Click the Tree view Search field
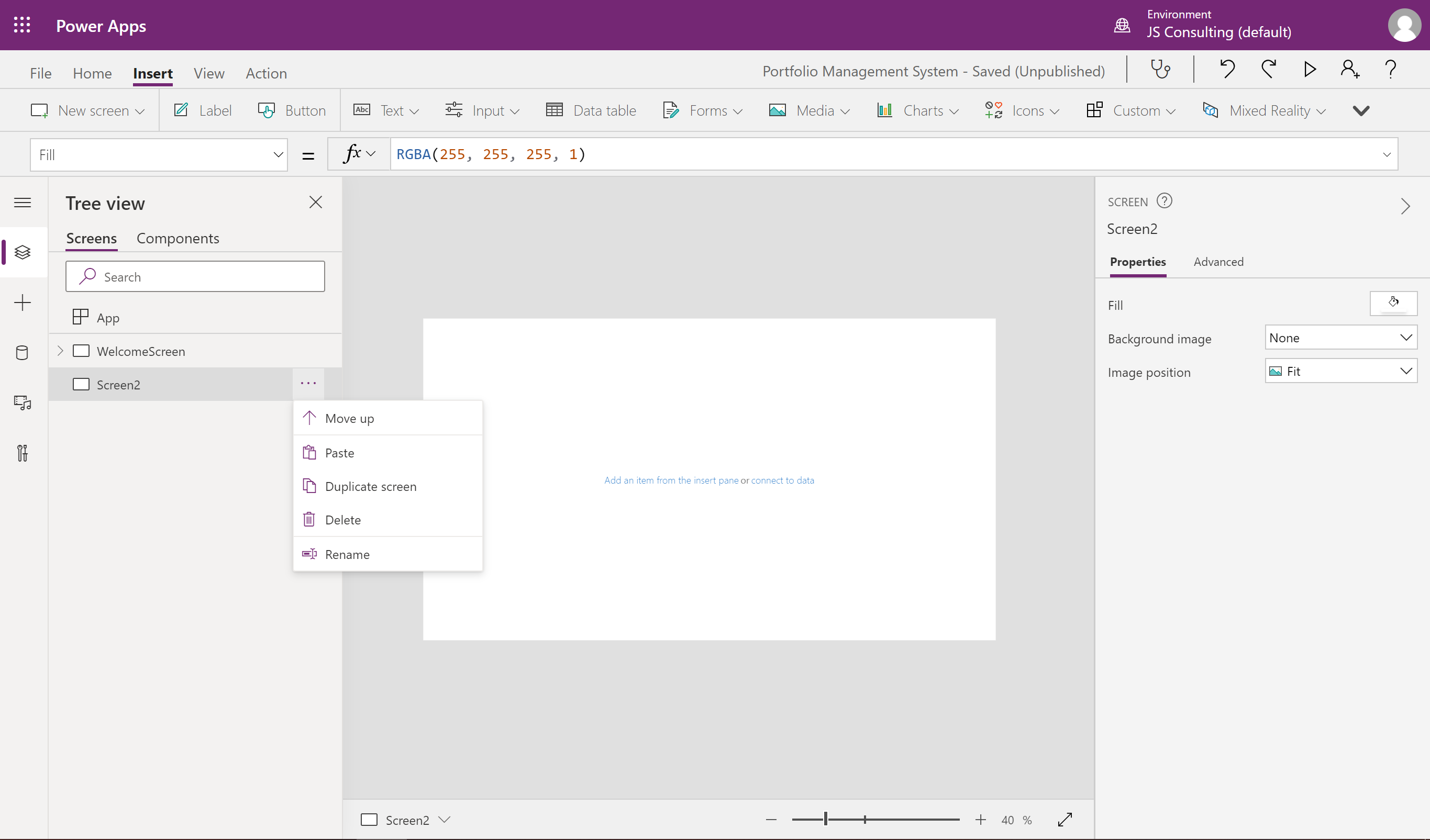 click(x=195, y=277)
